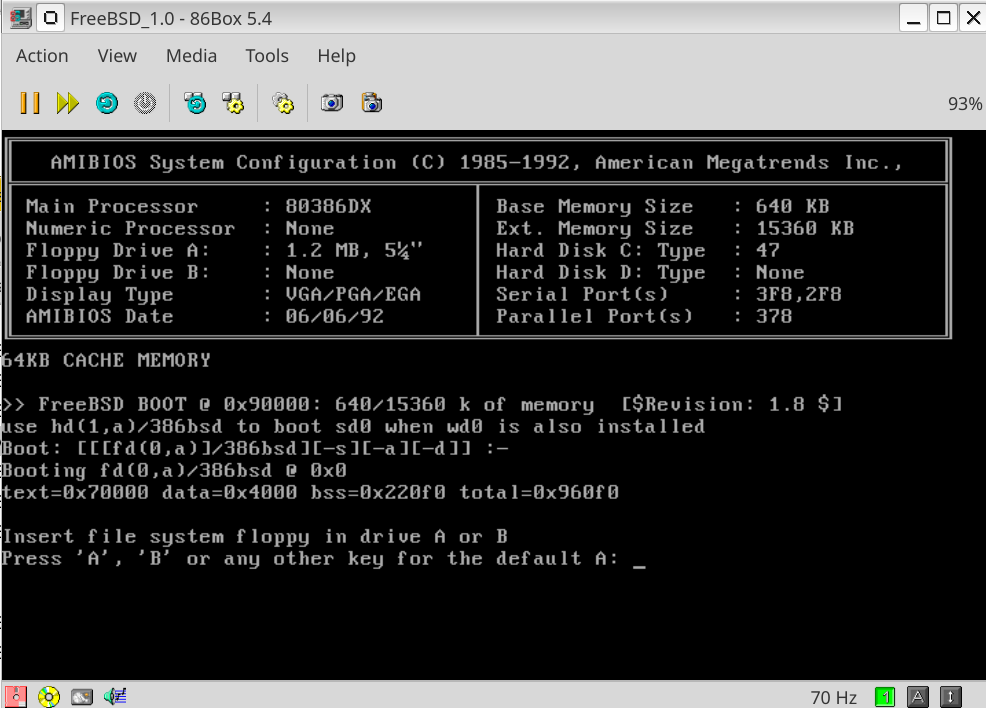Open the Action menu
Screen dimensions: 986x708
[x=42, y=56]
